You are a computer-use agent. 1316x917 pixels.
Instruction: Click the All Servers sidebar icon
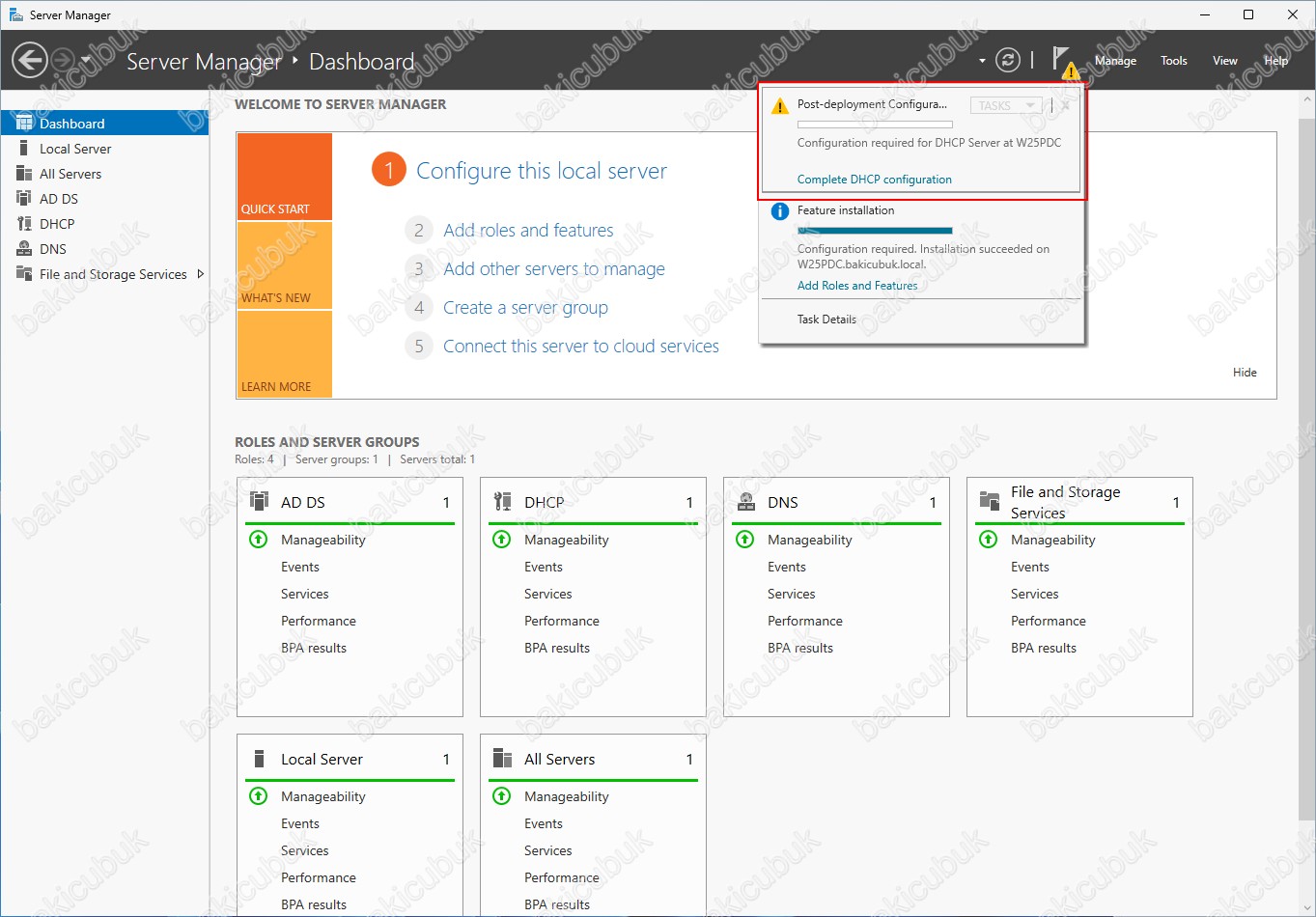pos(24,173)
